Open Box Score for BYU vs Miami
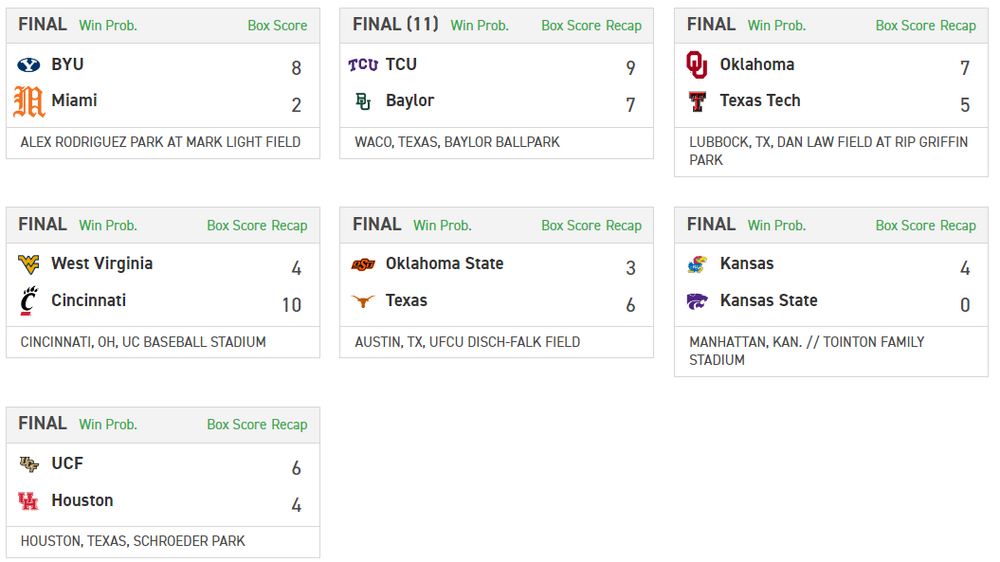1000x562 pixels. (x=277, y=26)
